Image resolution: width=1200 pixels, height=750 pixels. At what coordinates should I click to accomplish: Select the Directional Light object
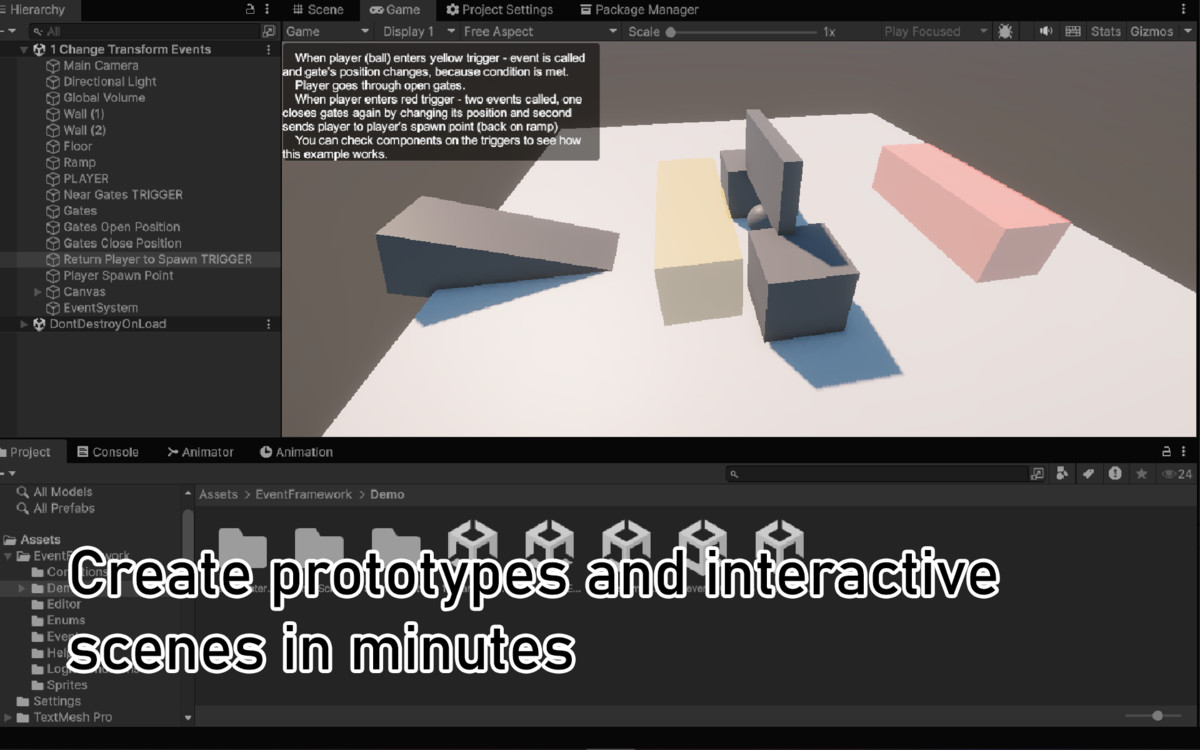[x=110, y=81]
